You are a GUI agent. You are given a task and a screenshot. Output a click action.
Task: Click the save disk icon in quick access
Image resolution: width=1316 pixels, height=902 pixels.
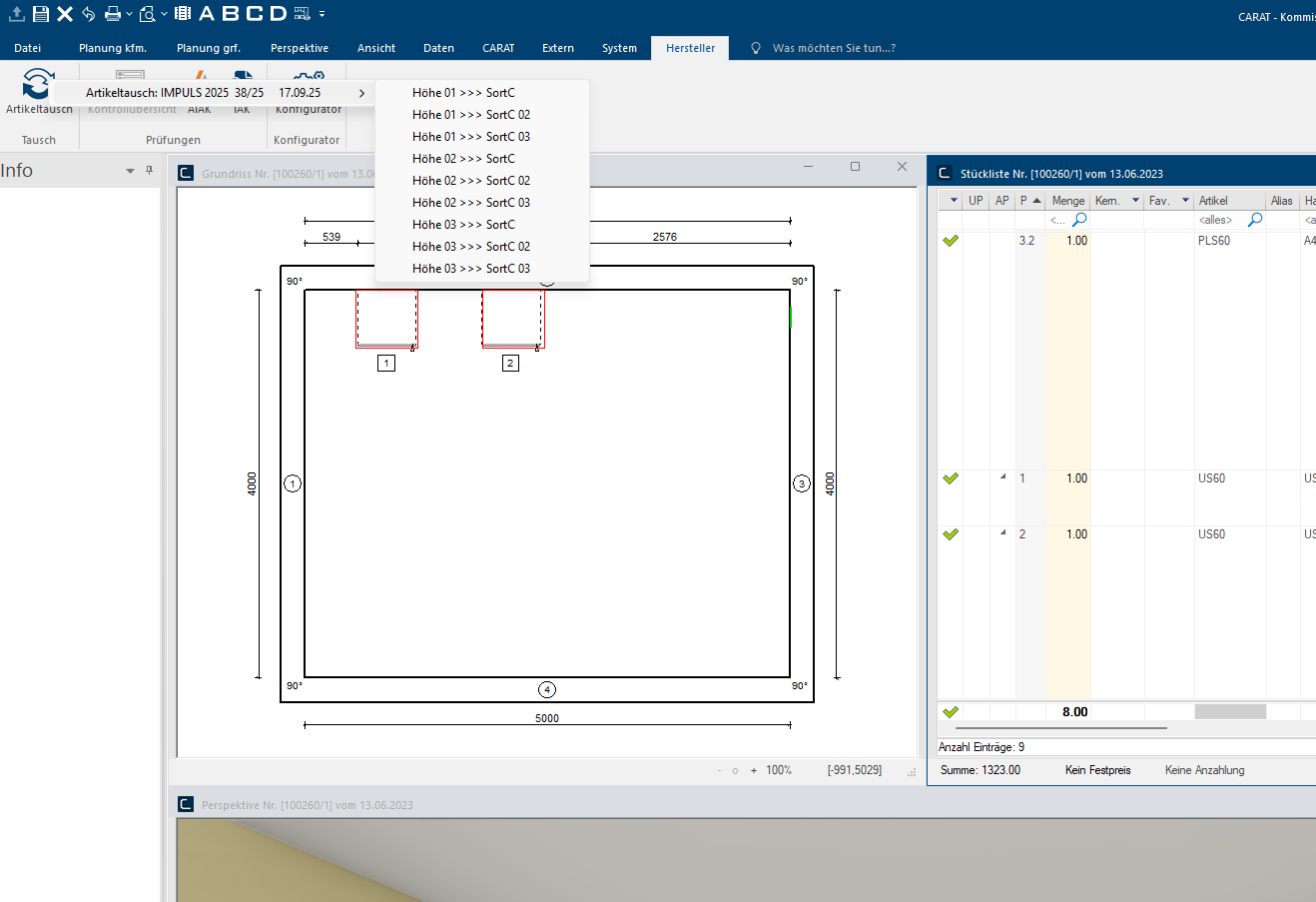click(41, 13)
